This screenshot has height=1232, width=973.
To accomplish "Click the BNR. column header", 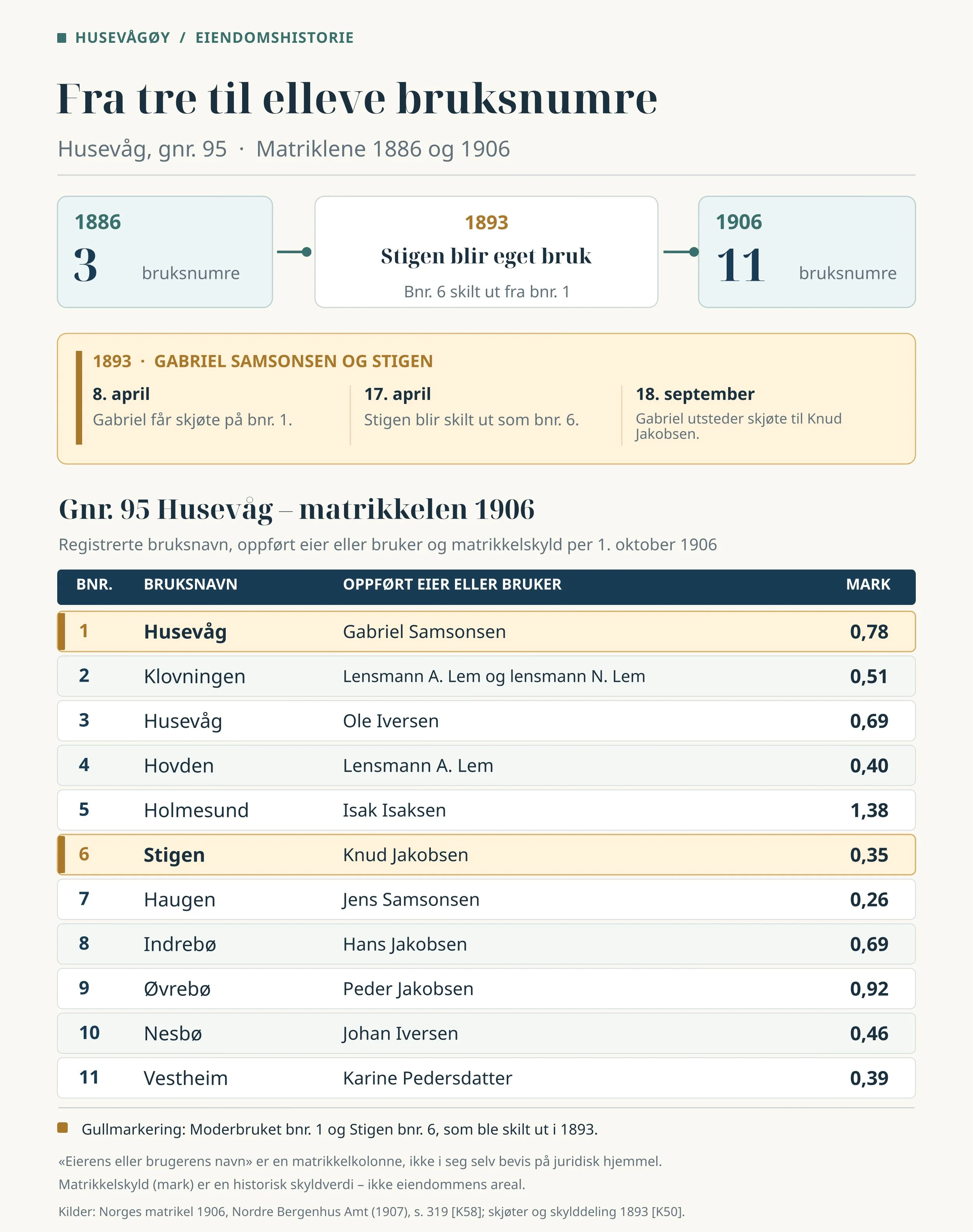I will (95, 585).
